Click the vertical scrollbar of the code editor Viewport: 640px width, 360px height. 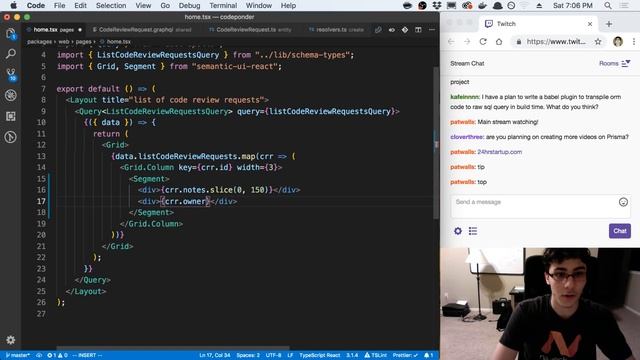(436, 143)
